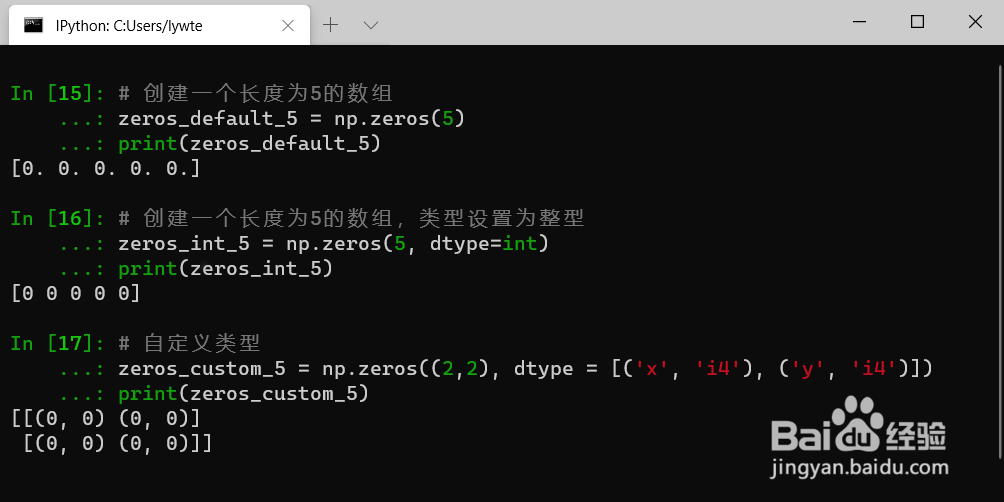Select the IPython tab
Image resolution: width=1004 pixels, height=502 pixels.
[x=159, y=25]
